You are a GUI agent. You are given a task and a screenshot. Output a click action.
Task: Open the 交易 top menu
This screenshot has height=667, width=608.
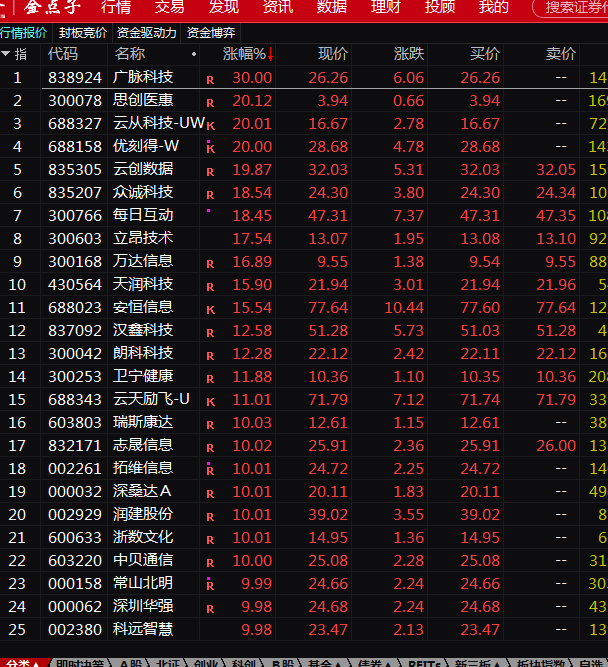coord(170,7)
